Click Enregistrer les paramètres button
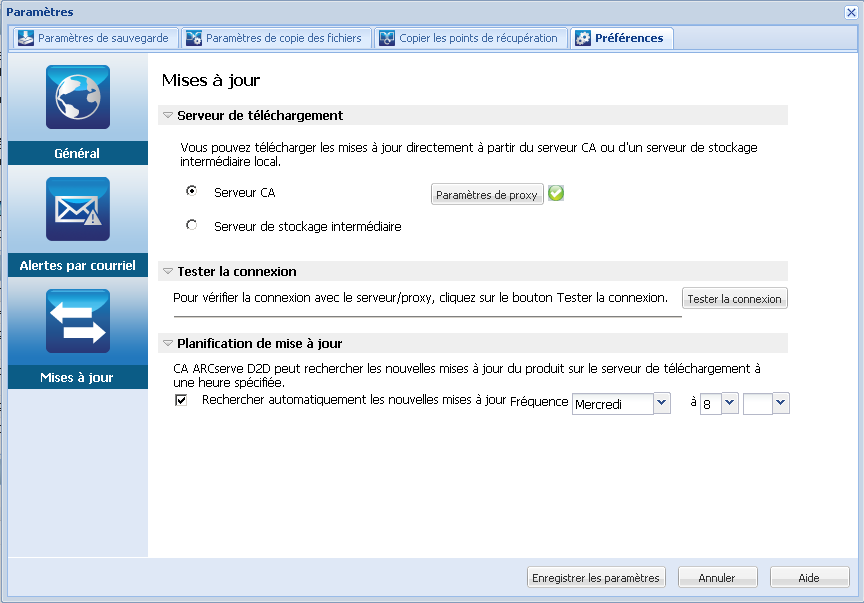The image size is (864, 603). tap(596, 578)
